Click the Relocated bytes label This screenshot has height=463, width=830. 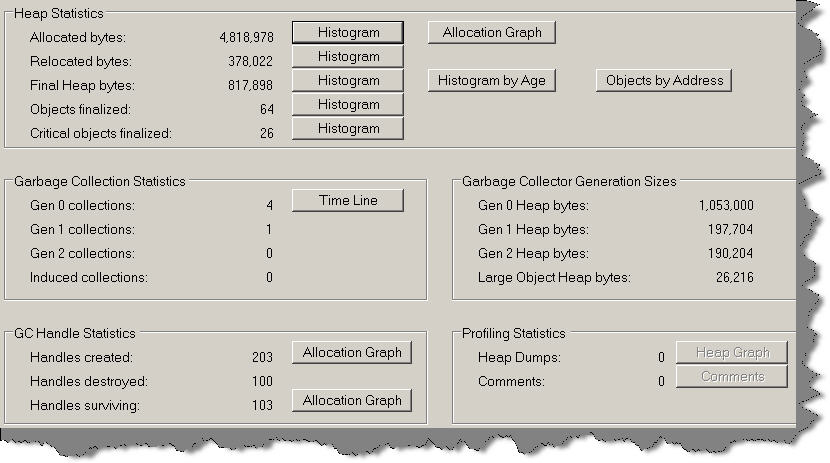coord(81,61)
